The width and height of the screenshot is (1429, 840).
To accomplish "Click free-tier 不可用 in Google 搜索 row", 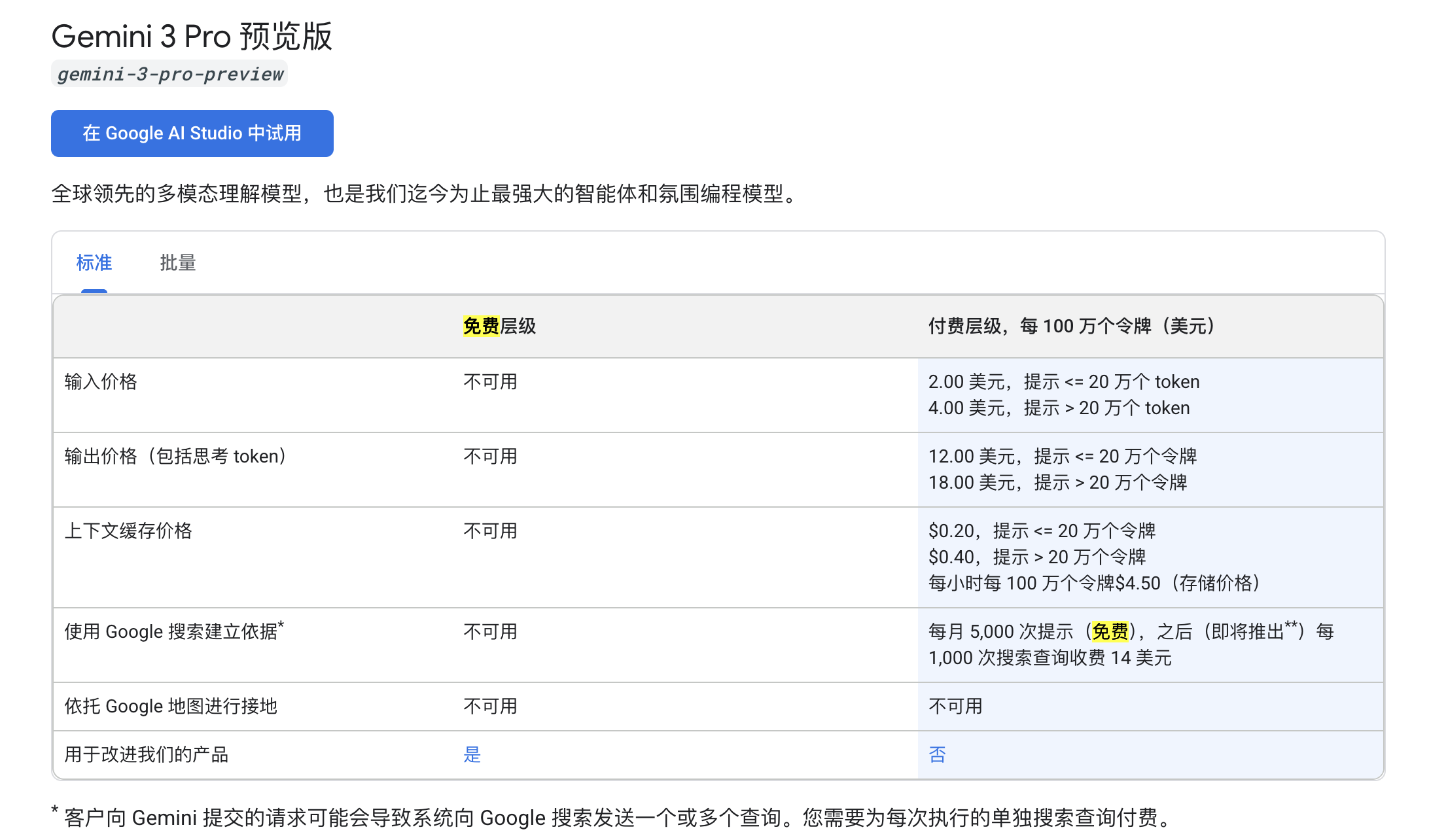I will [x=491, y=631].
